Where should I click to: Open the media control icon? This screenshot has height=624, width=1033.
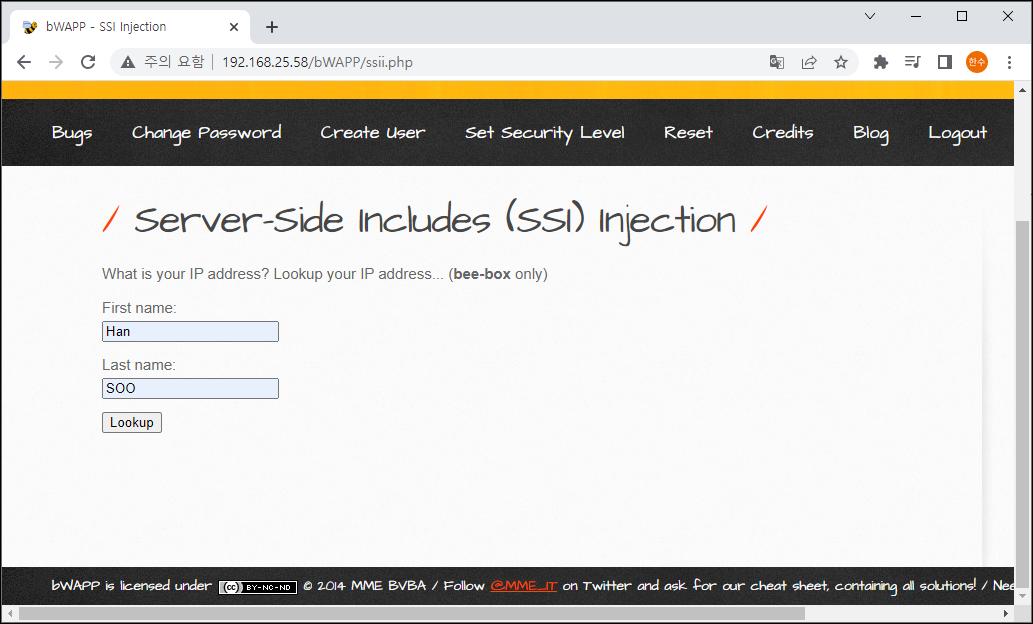tap(912, 62)
